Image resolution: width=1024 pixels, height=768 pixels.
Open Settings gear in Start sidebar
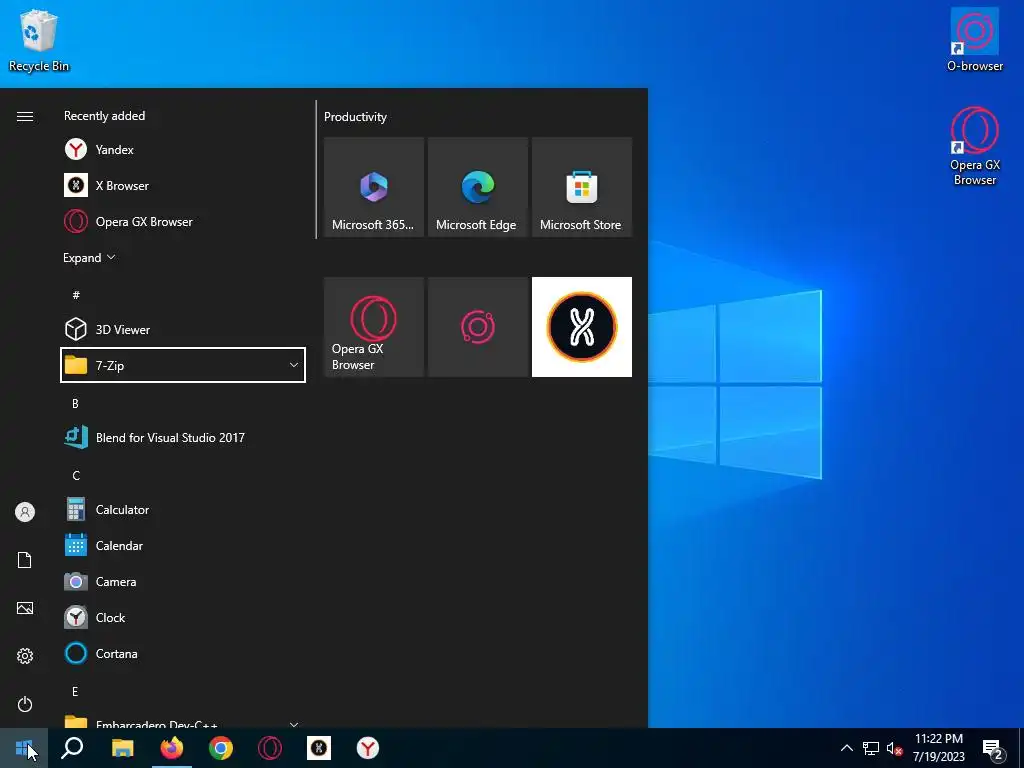pos(25,656)
